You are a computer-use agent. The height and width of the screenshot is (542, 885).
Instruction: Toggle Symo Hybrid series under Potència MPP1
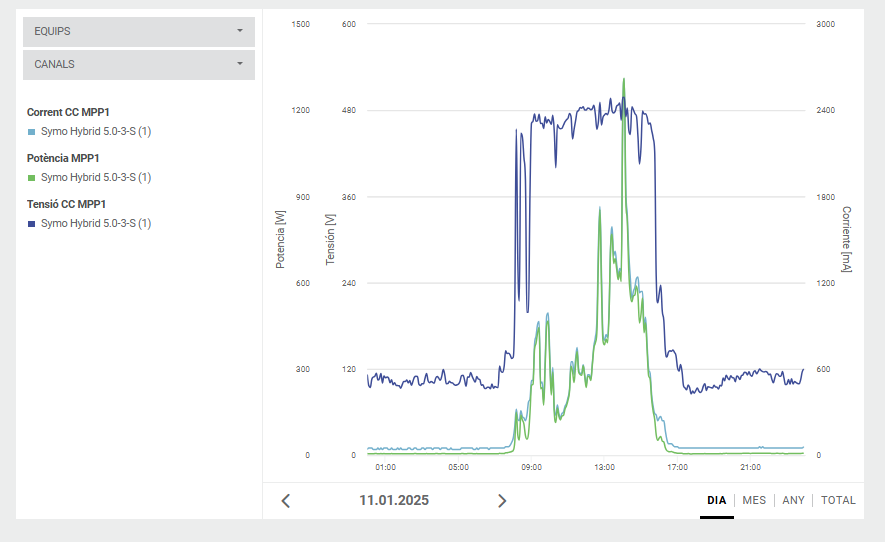96,178
